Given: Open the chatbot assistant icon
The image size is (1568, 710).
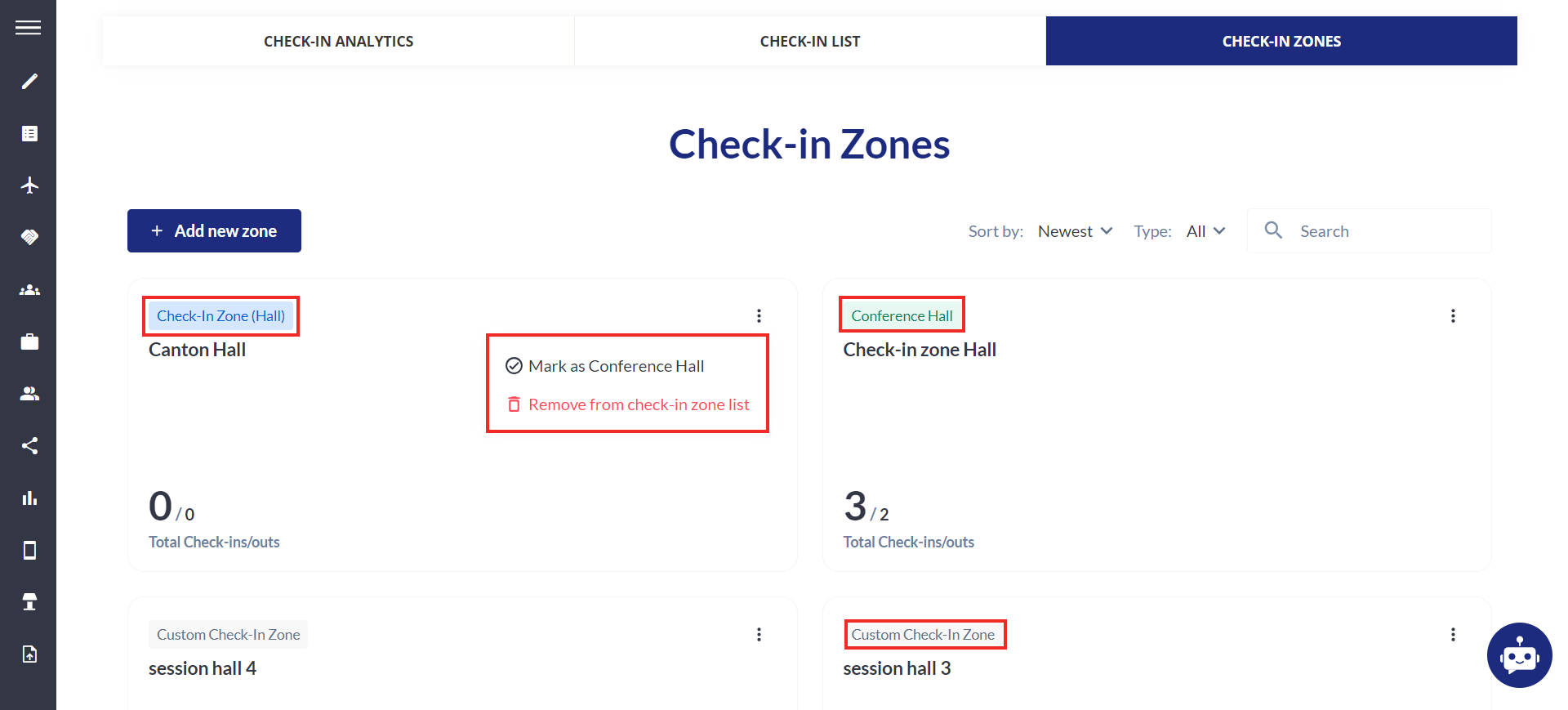Looking at the screenshot, I should tap(1519, 655).
